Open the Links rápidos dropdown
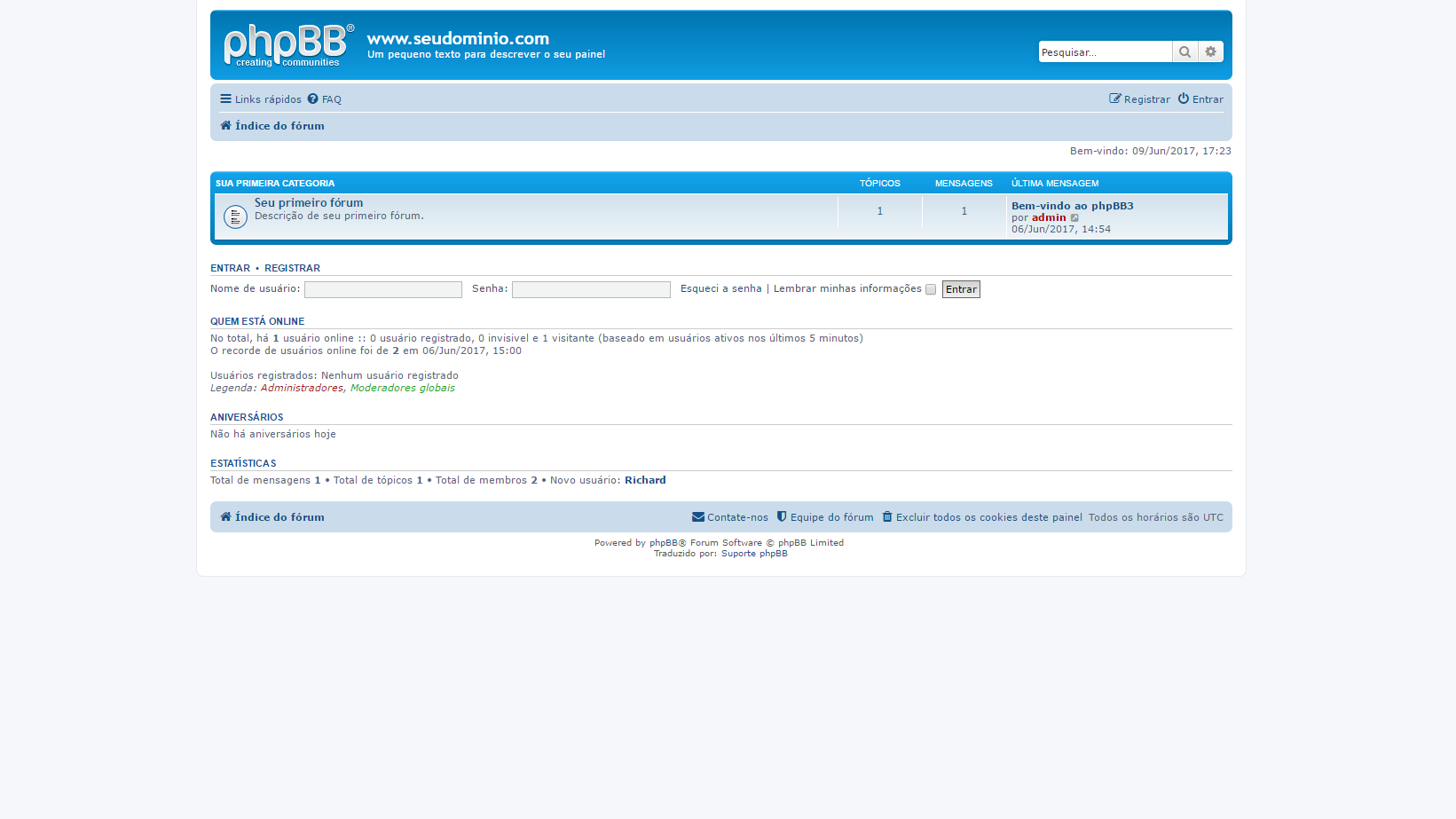Screen dimensions: 1456x819 coord(261,99)
